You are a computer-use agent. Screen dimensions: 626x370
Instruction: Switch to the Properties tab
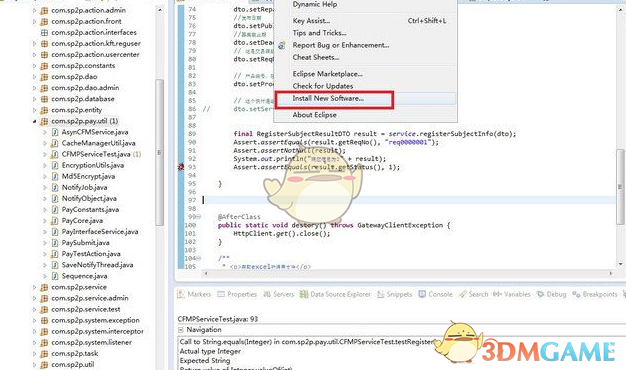(242, 294)
